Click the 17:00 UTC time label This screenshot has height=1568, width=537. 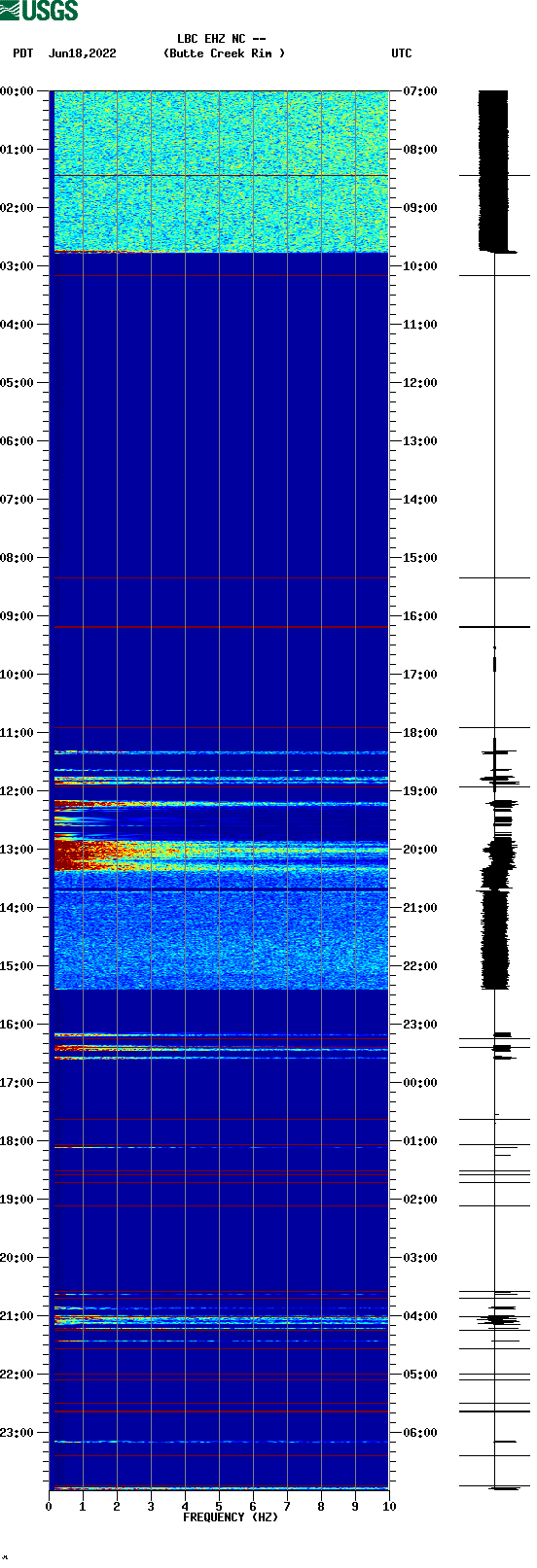coord(421,675)
